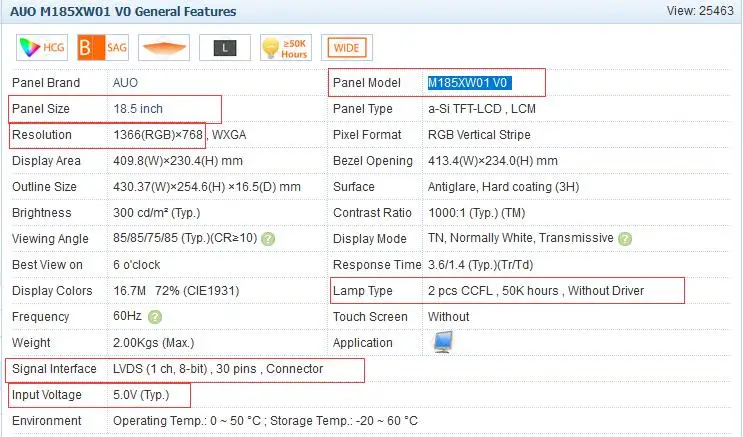Click the dark L feature icon
The height and width of the screenshot is (437, 743).
(x=225, y=47)
